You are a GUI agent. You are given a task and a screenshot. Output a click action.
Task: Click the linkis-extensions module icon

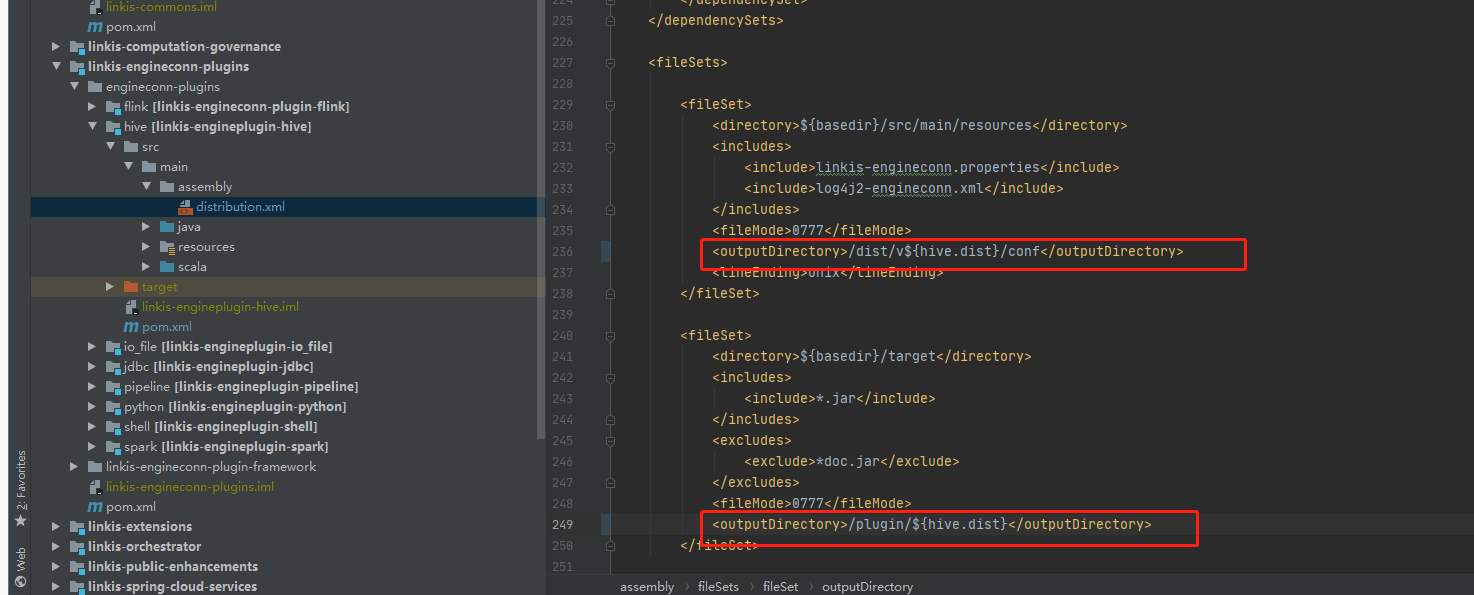pos(77,527)
